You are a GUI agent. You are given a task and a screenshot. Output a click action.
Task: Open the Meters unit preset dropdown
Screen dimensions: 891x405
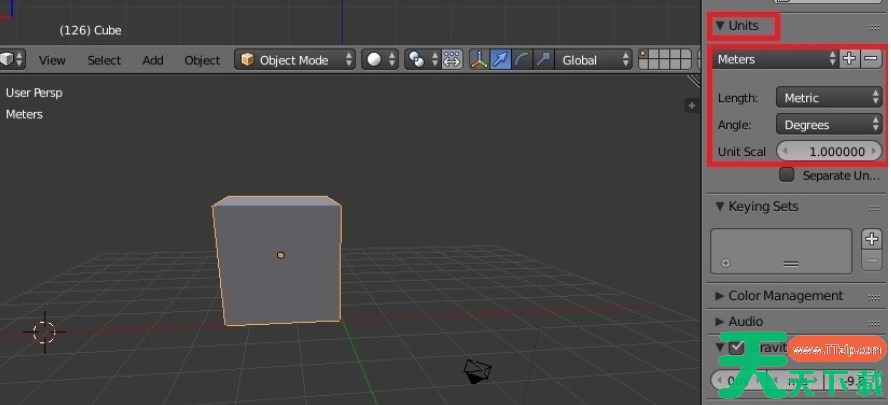pos(776,59)
